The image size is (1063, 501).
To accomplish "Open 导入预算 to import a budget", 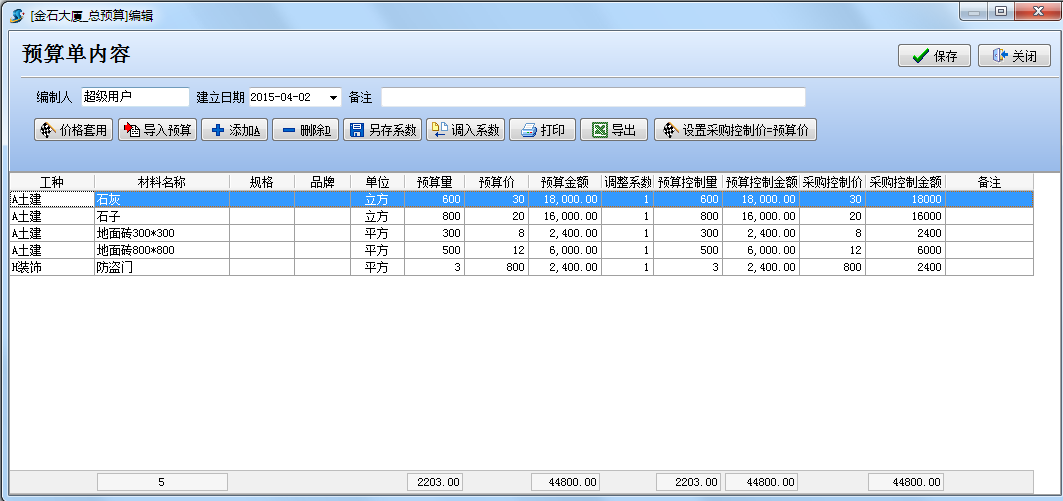I will [x=157, y=130].
